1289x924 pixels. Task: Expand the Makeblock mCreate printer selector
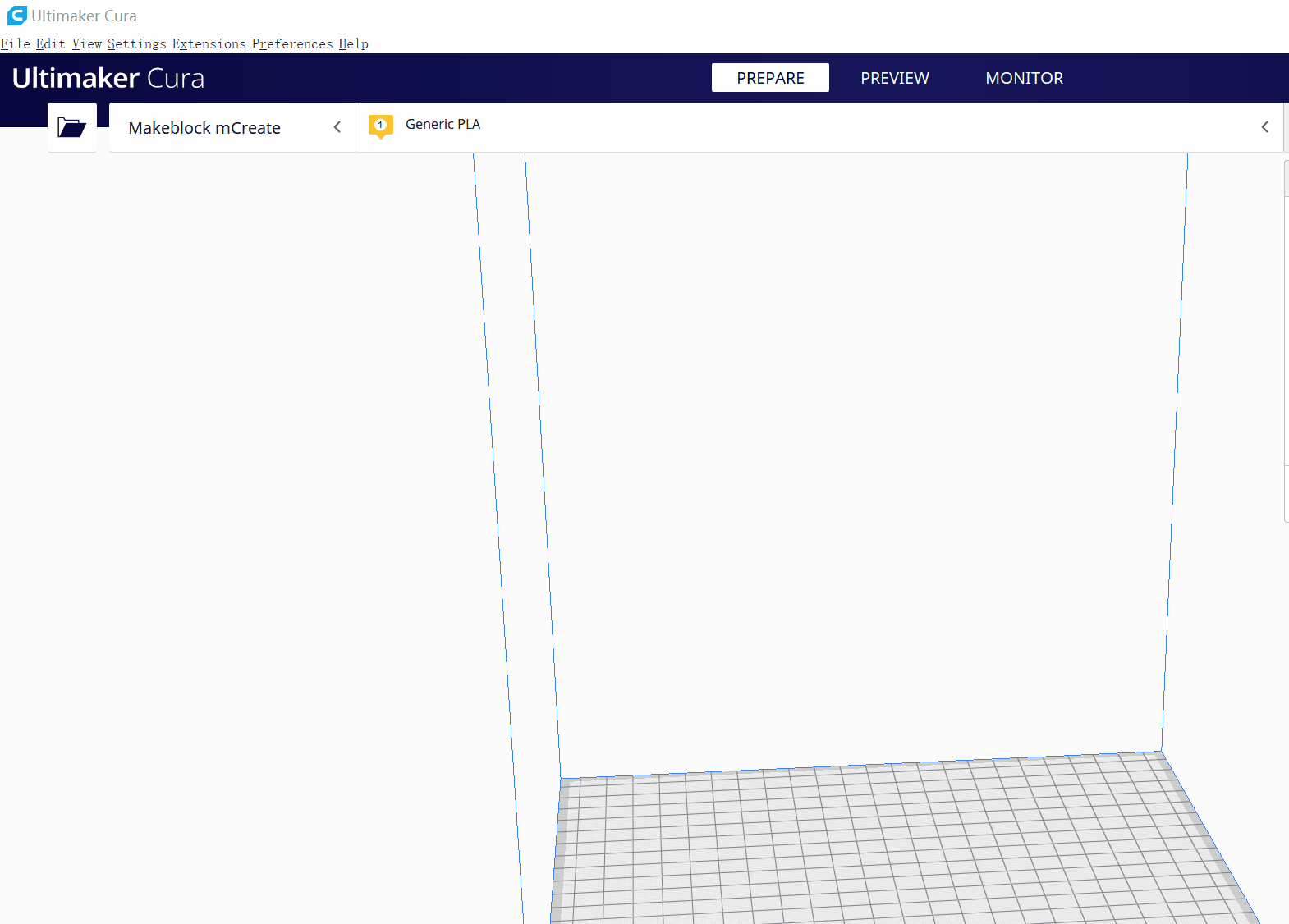pos(232,127)
